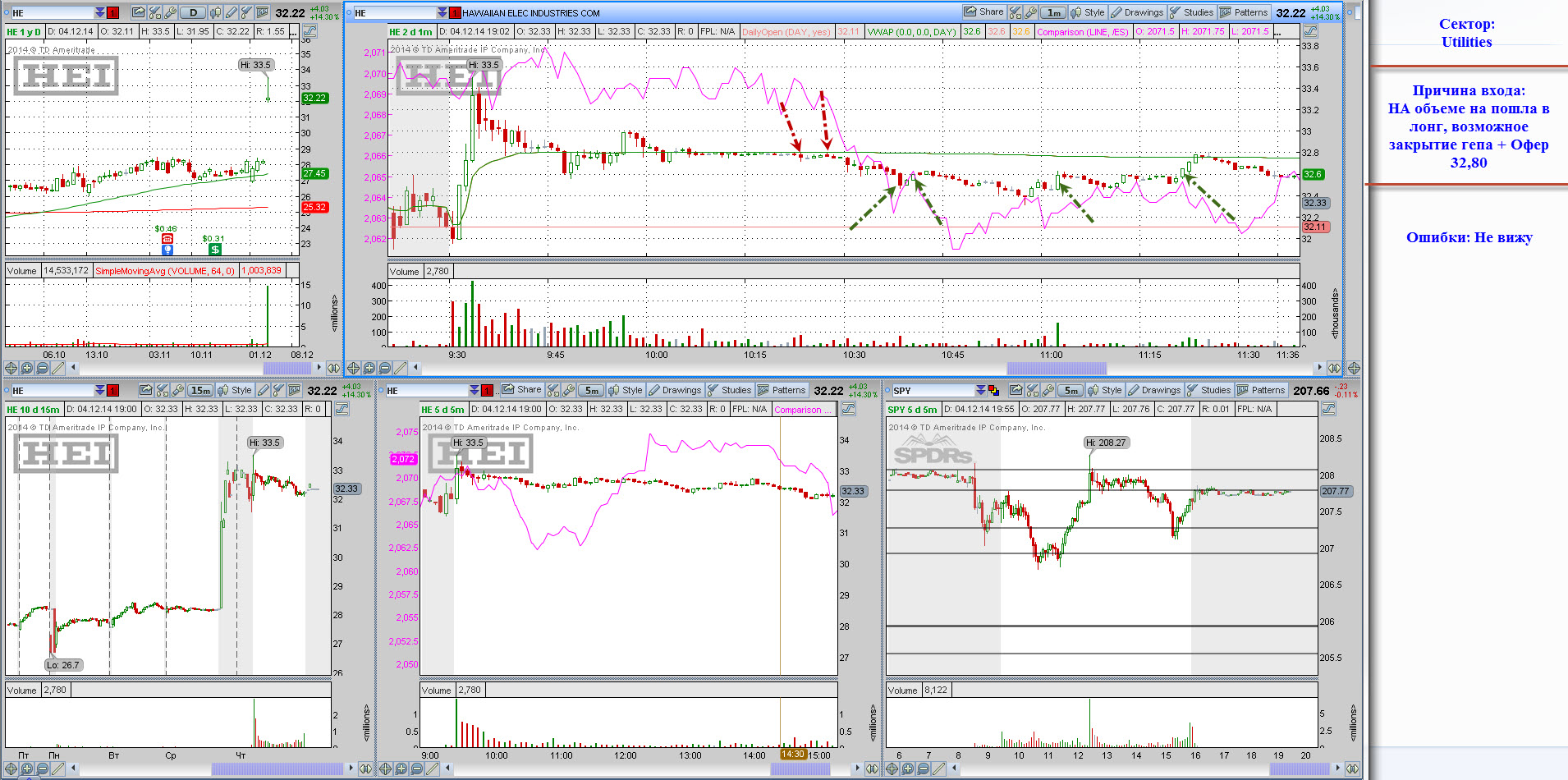Click SimpleMovingAvg (VOLUME, 64, 0) label
Screen dimensions: 1568x780
165,271
